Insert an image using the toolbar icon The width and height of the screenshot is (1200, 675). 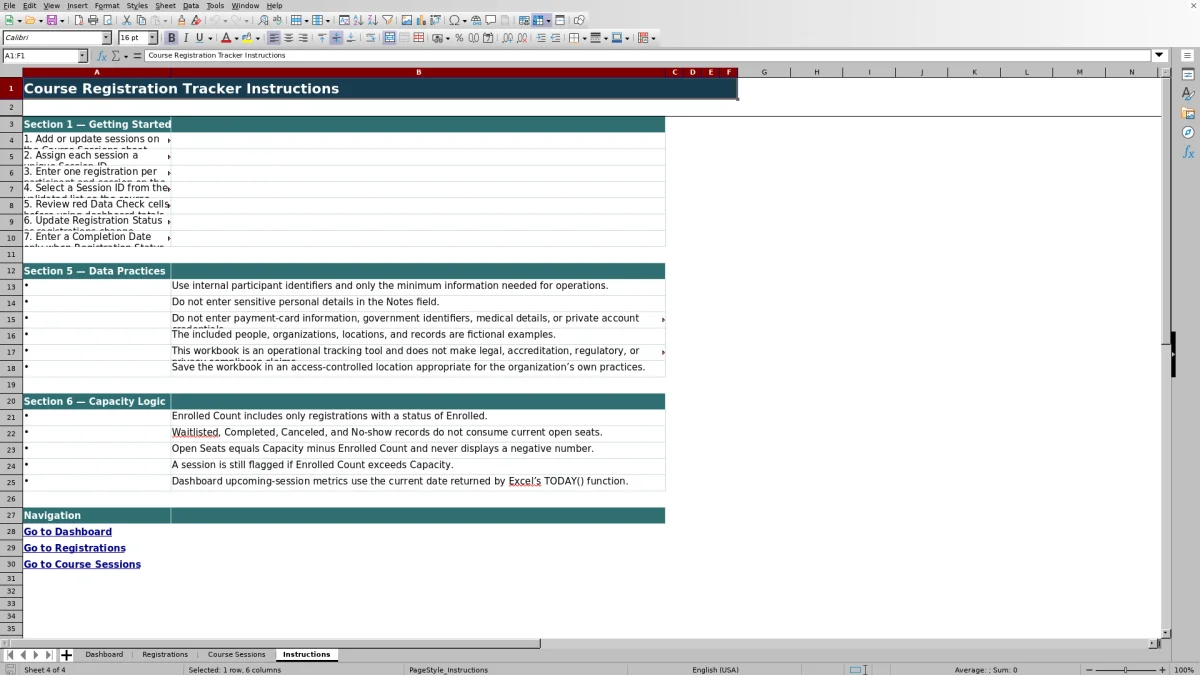point(407,20)
